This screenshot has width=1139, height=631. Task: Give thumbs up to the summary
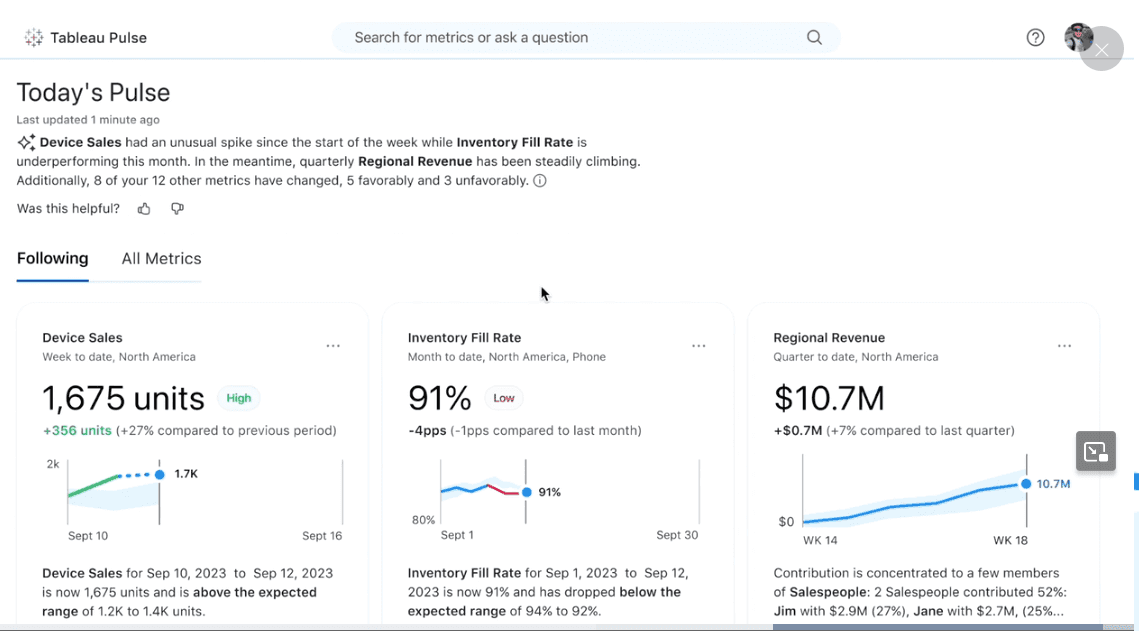[x=144, y=209]
